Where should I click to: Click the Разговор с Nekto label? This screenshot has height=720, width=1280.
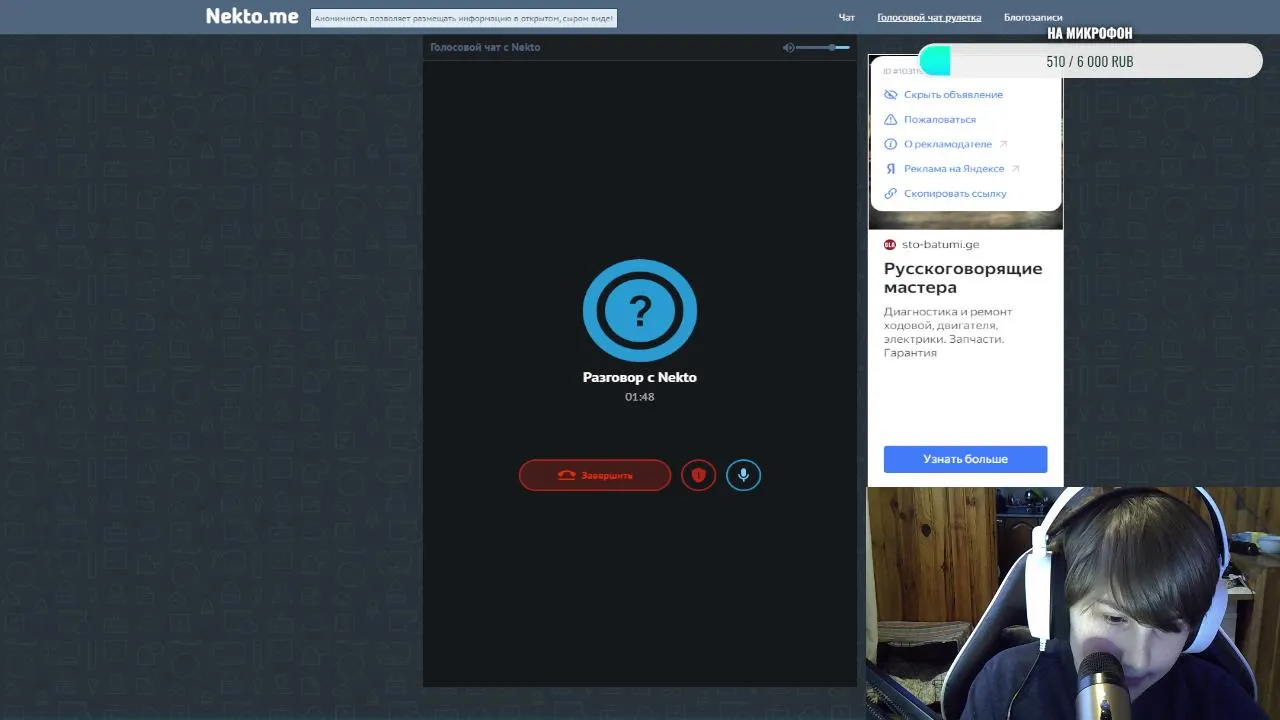pyautogui.click(x=640, y=378)
